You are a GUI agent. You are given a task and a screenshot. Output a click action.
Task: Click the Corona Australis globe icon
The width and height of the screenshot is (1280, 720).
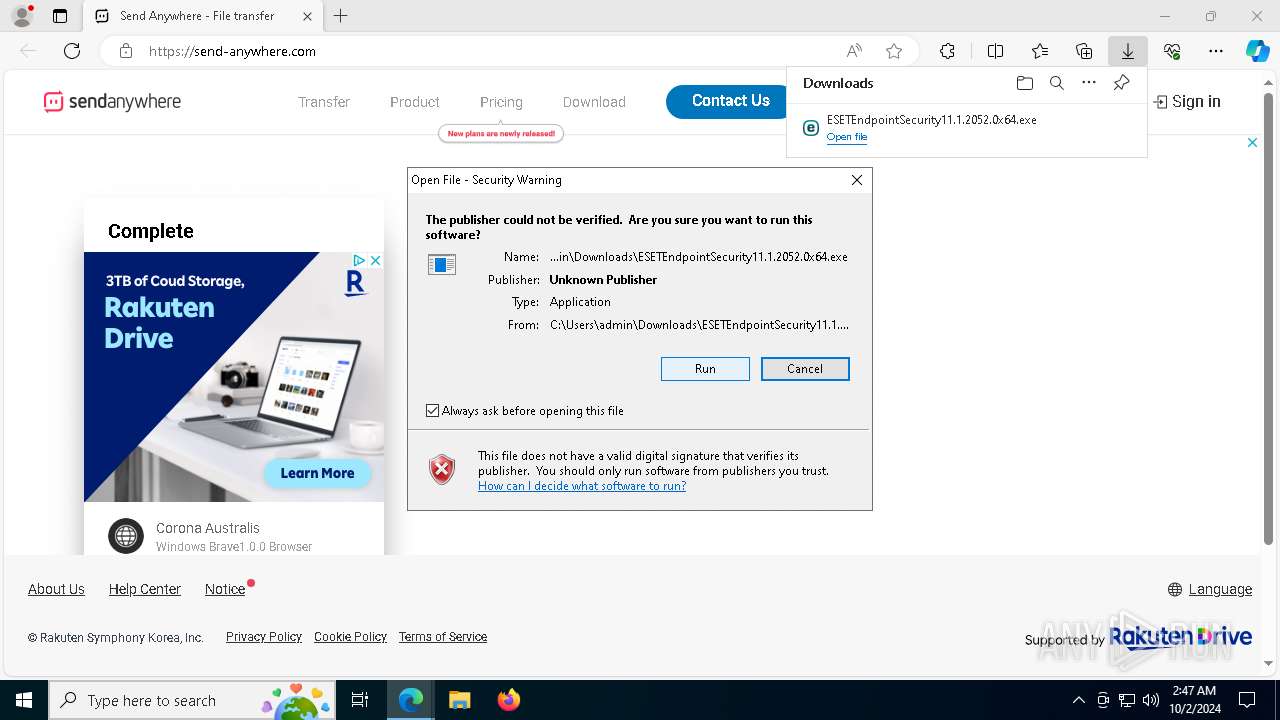[x=126, y=536]
